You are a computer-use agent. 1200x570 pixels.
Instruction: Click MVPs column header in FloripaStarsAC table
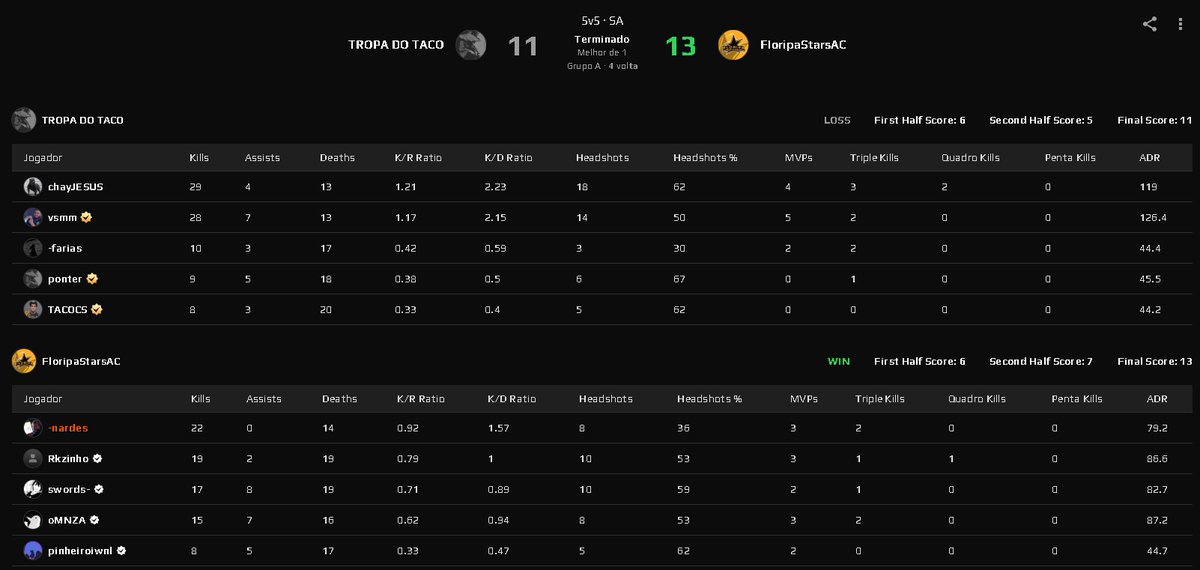[803, 399]
